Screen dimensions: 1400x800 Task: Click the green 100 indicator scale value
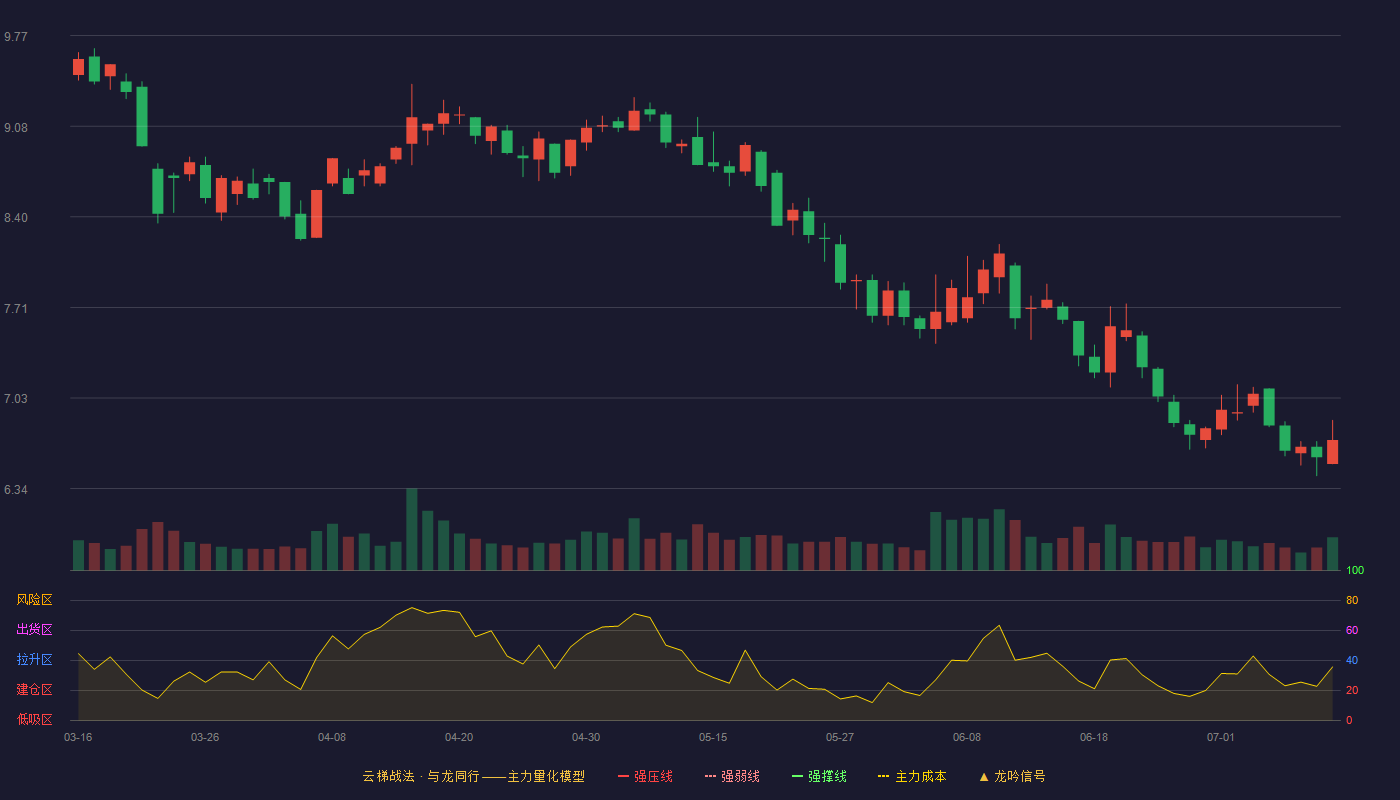(1355, 571)
